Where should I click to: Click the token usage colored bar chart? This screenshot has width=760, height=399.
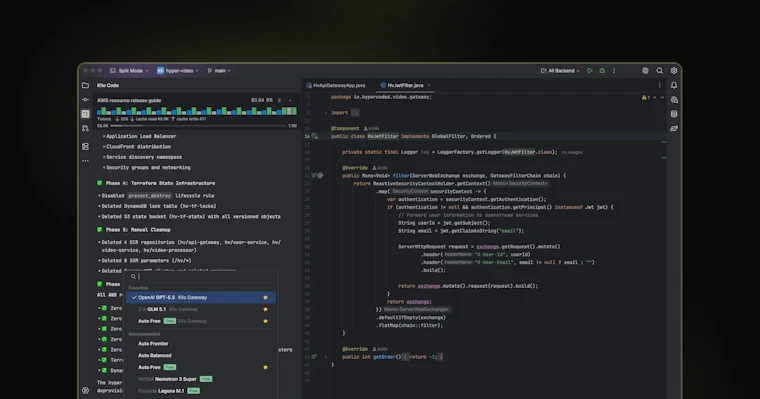pyautogui.click(x=197, y=111)
